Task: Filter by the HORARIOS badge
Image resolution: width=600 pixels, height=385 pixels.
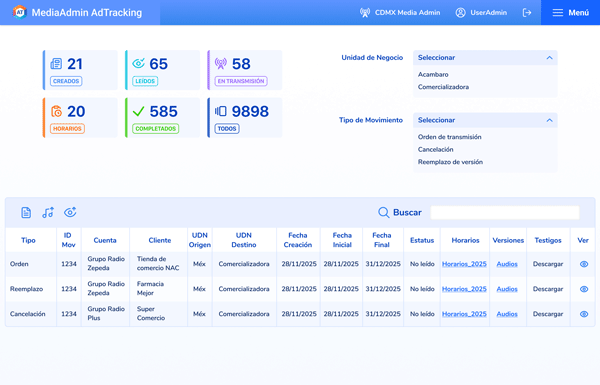Action: [x=67, y=129]
